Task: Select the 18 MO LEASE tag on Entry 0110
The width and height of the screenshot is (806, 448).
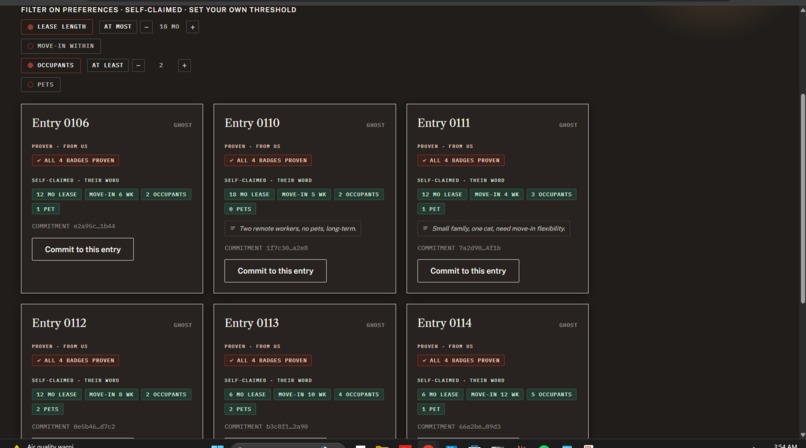Action: coord(249,195)
